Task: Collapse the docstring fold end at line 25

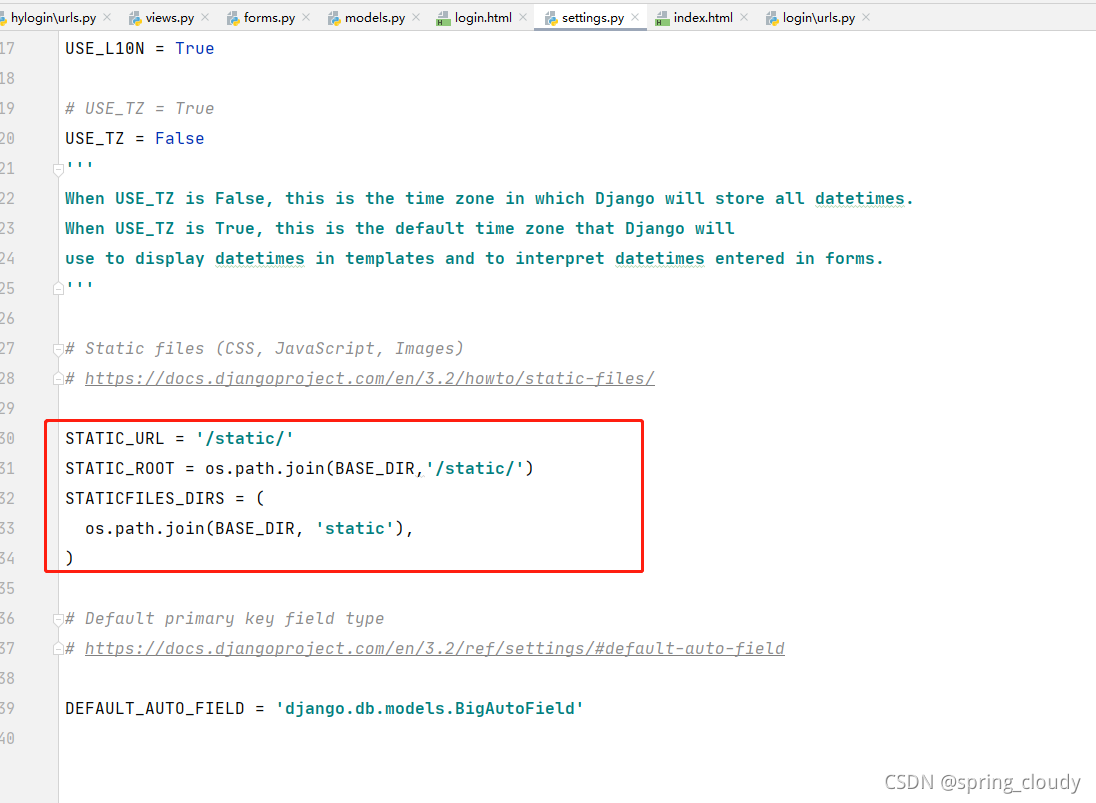Action: click(x=59, y=289)
